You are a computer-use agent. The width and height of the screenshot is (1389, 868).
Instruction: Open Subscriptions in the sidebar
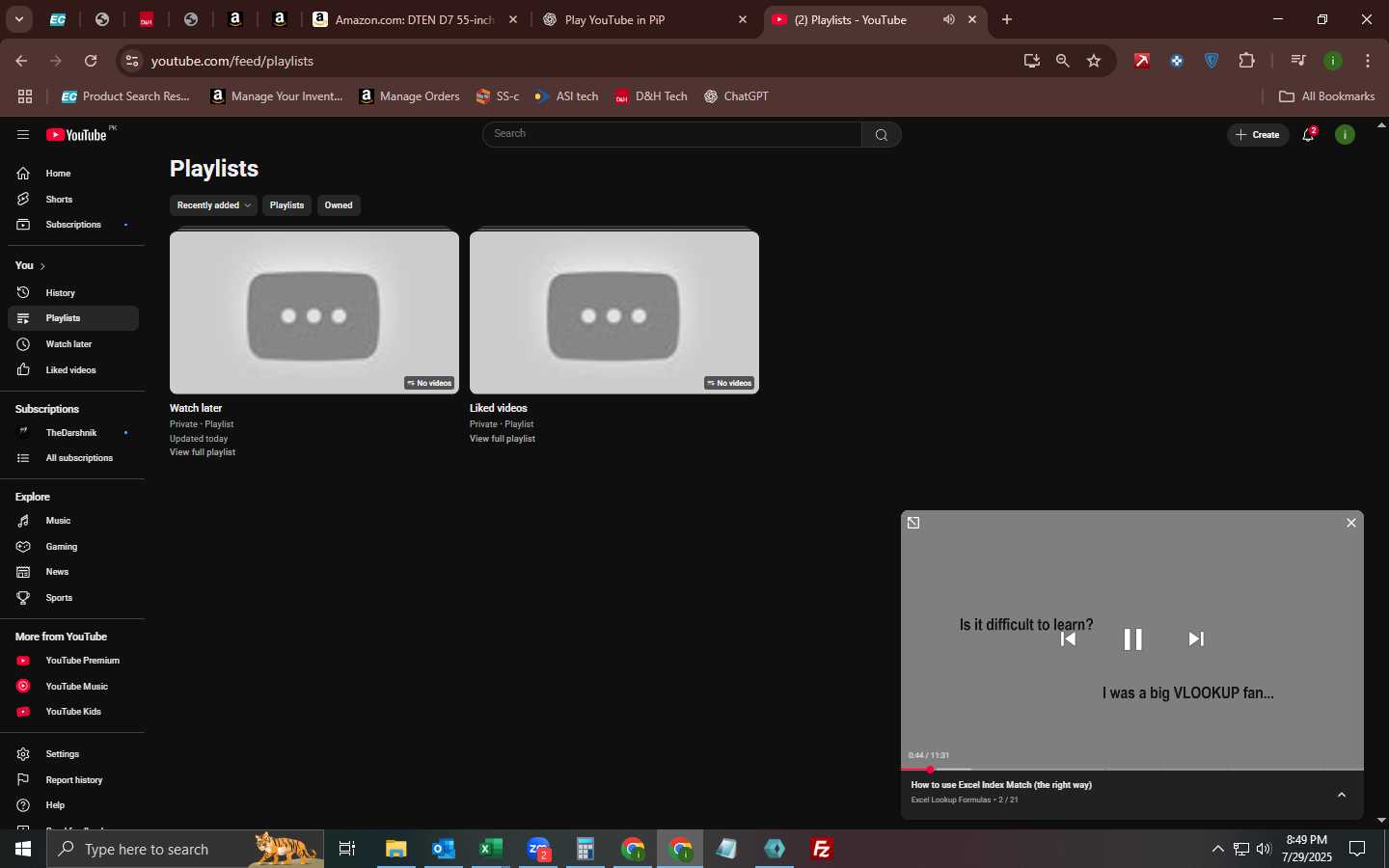[73, 225]
